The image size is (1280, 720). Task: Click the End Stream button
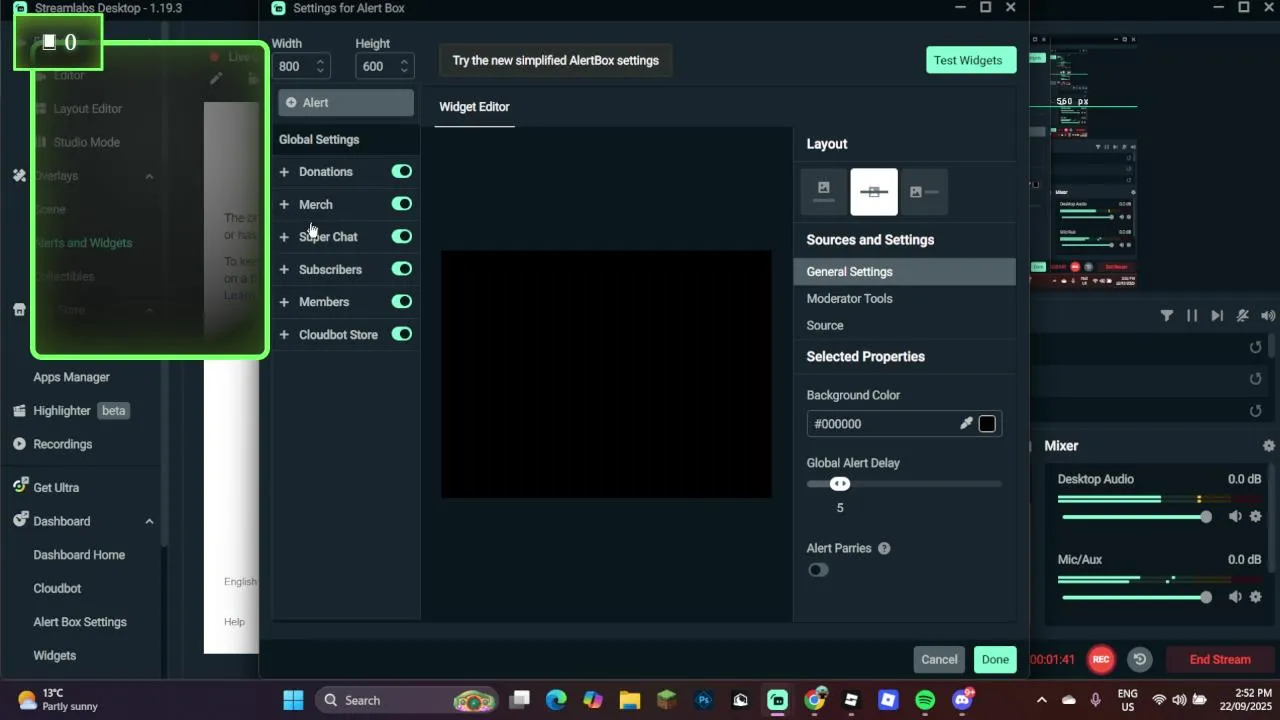(1220, 659)
